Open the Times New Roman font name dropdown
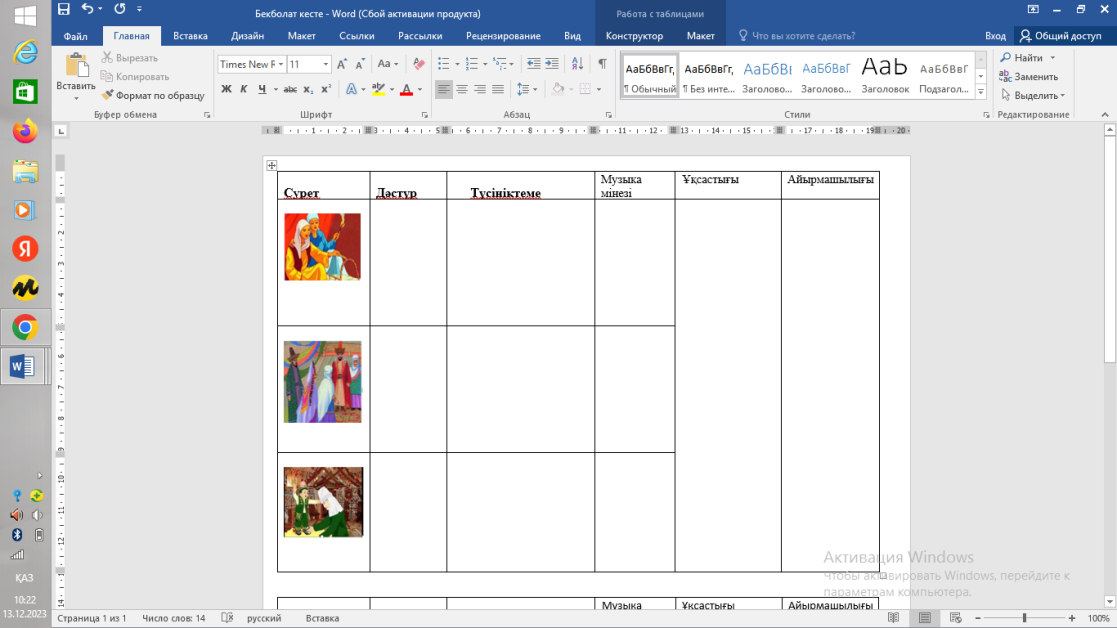The height and width of the screenshot is (628, 1117). pos(251,64)
